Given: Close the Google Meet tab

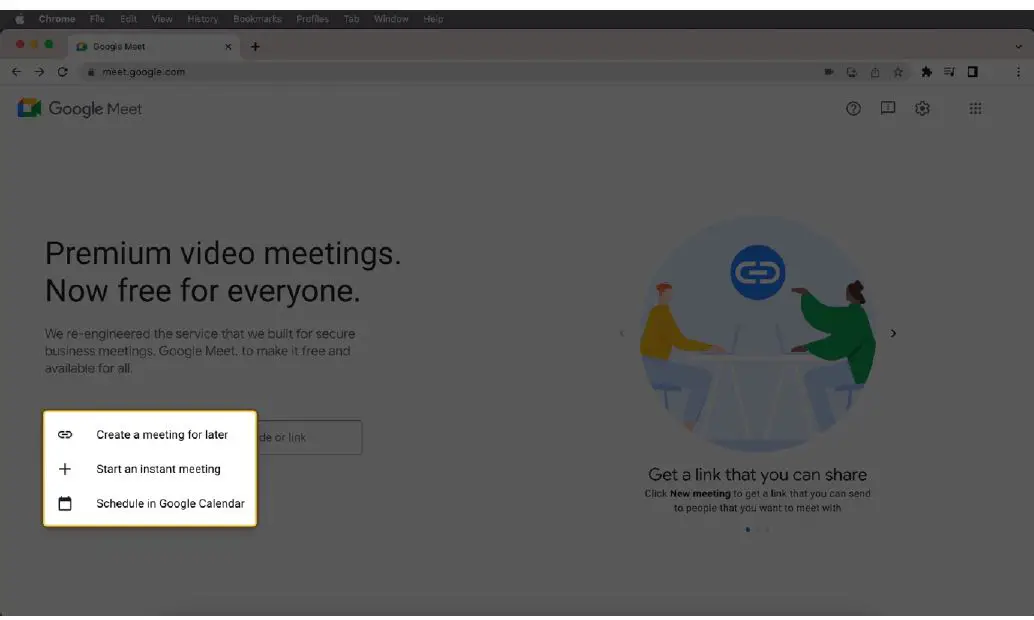Looking at the screenshot, I should 228,46.
